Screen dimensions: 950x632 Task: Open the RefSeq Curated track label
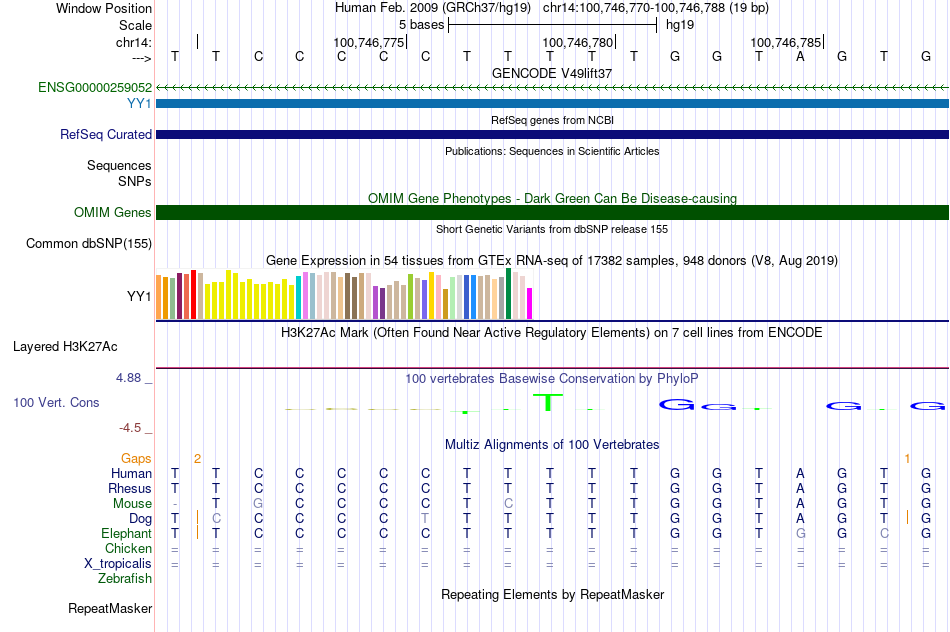pyautogui.click(x=106, y=135)
